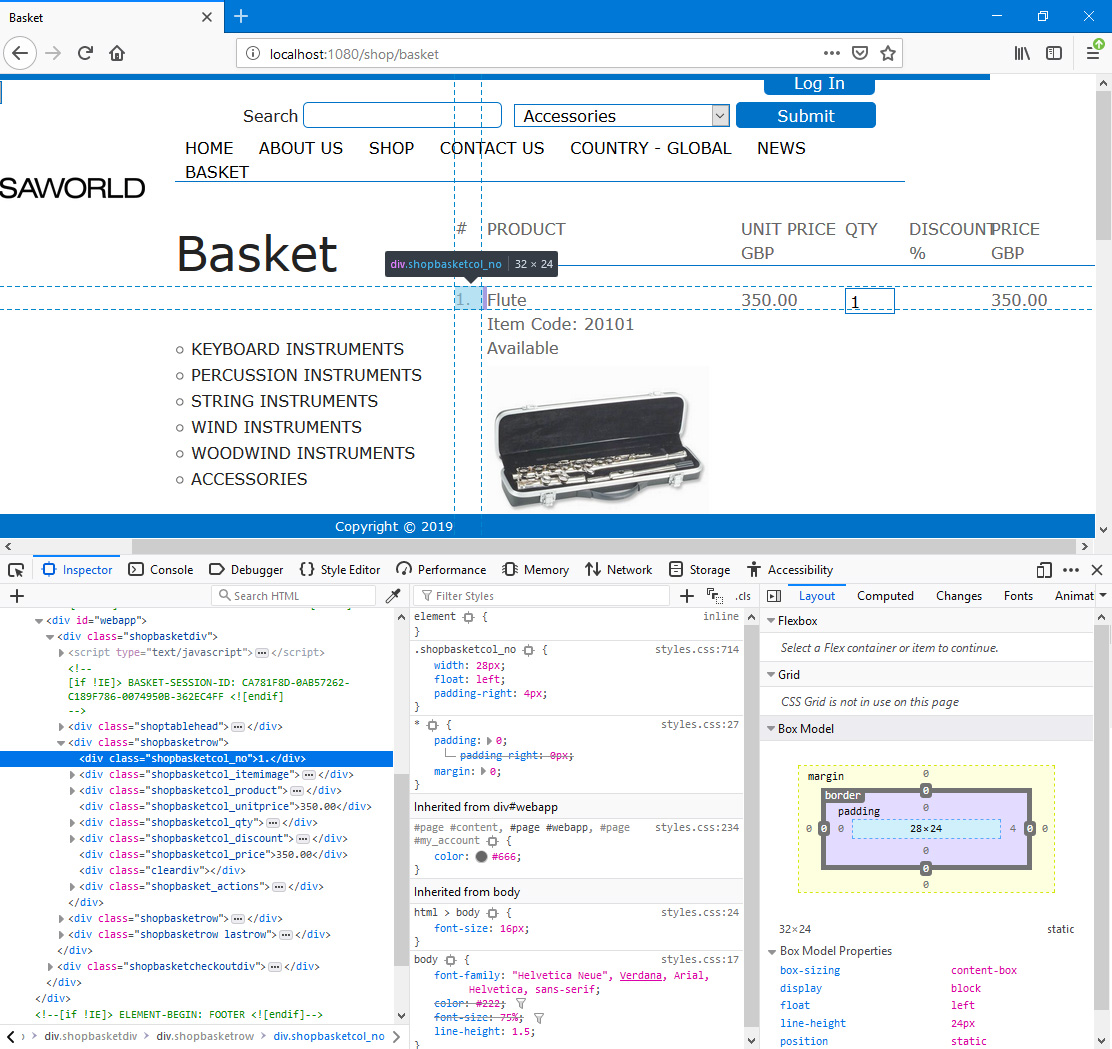Show the sidebars toolbar icon

1054,53
